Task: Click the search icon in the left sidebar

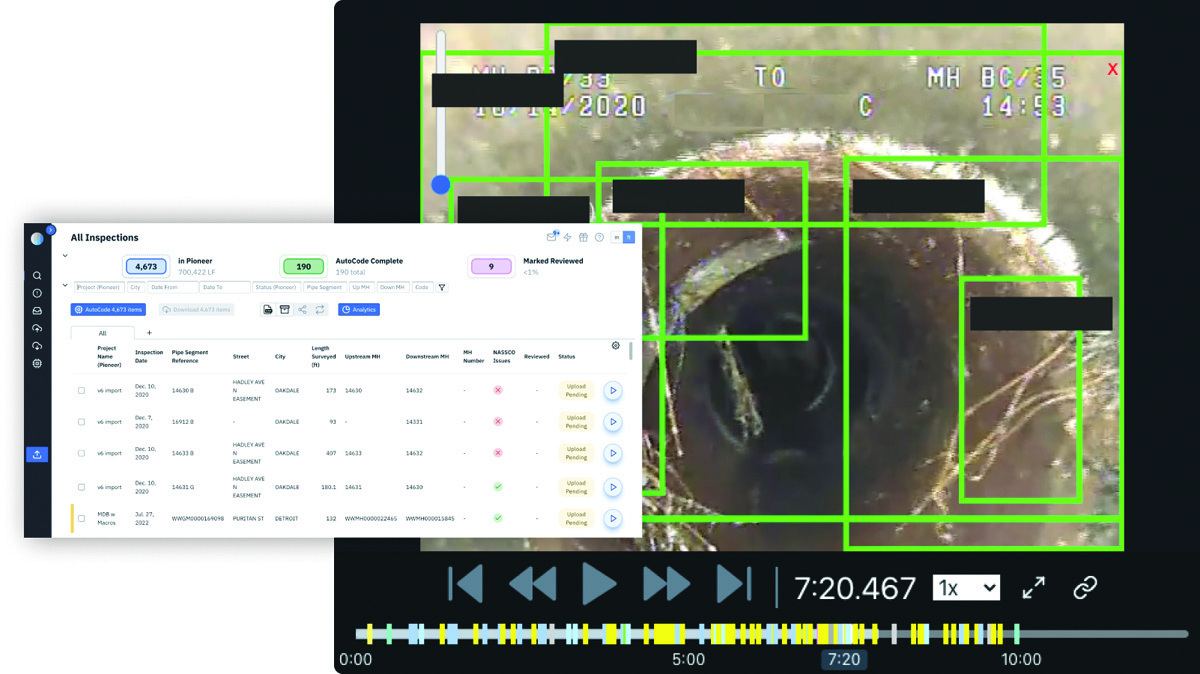Action: click(x=37, y=276)
